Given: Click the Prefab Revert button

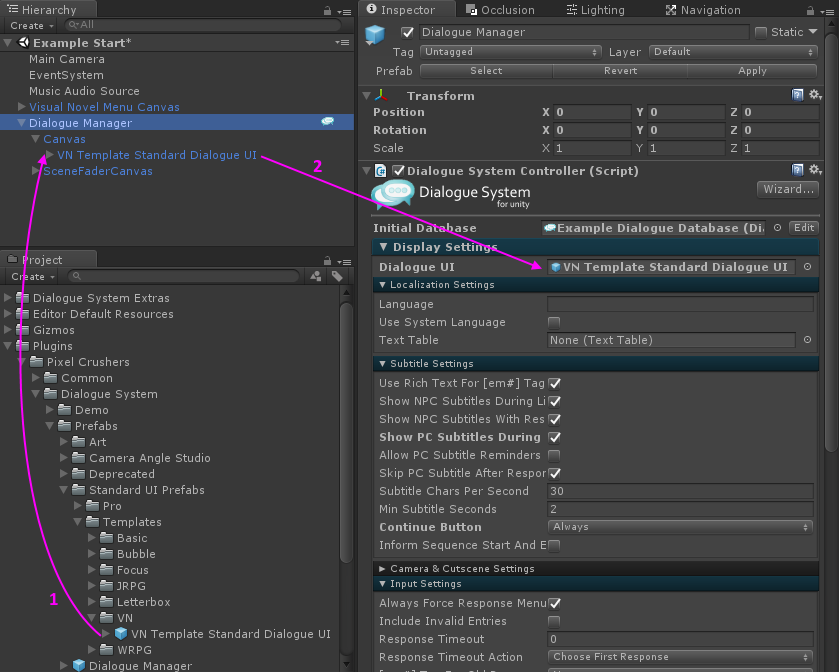Looking at the screenshot, I should click(620, 71).
